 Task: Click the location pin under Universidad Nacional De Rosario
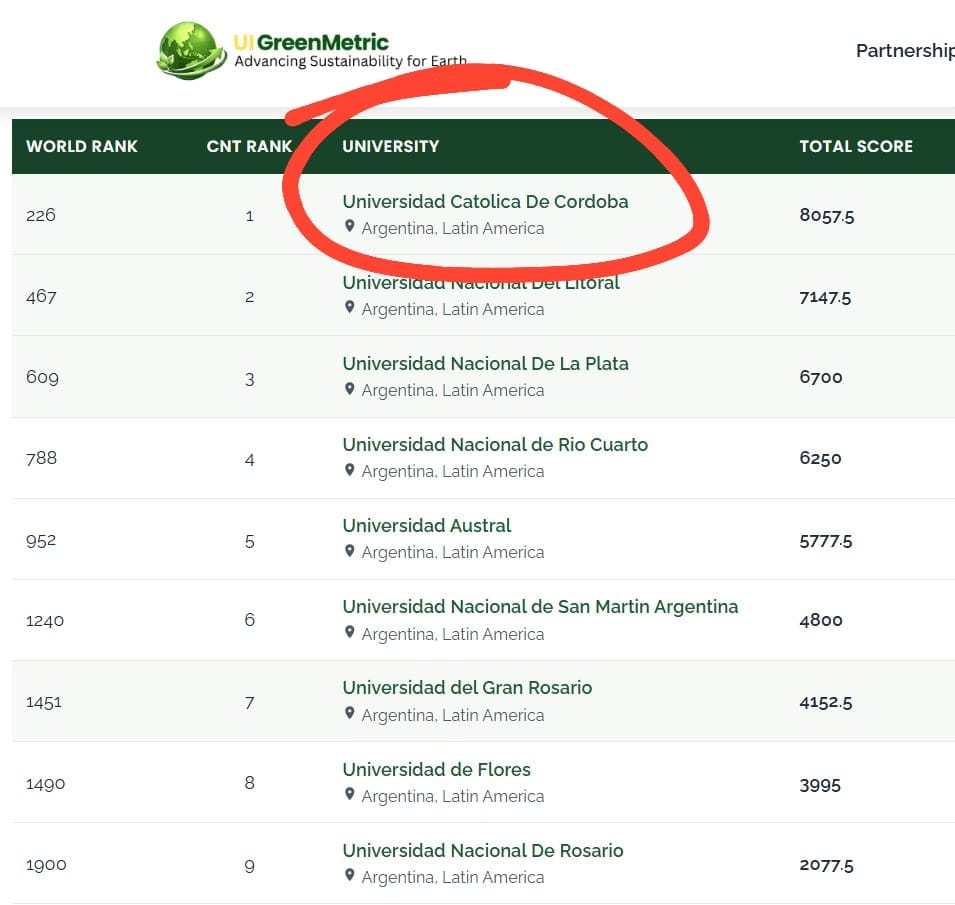click(350, 875)
